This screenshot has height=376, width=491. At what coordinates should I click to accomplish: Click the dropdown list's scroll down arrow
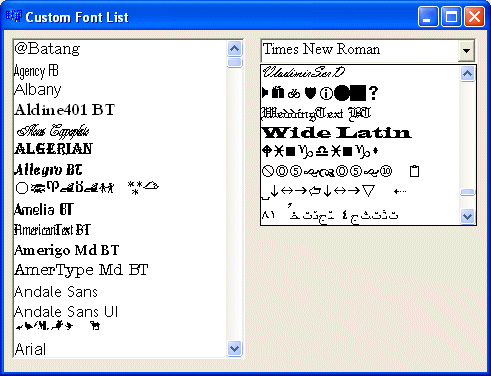[467, 217]
